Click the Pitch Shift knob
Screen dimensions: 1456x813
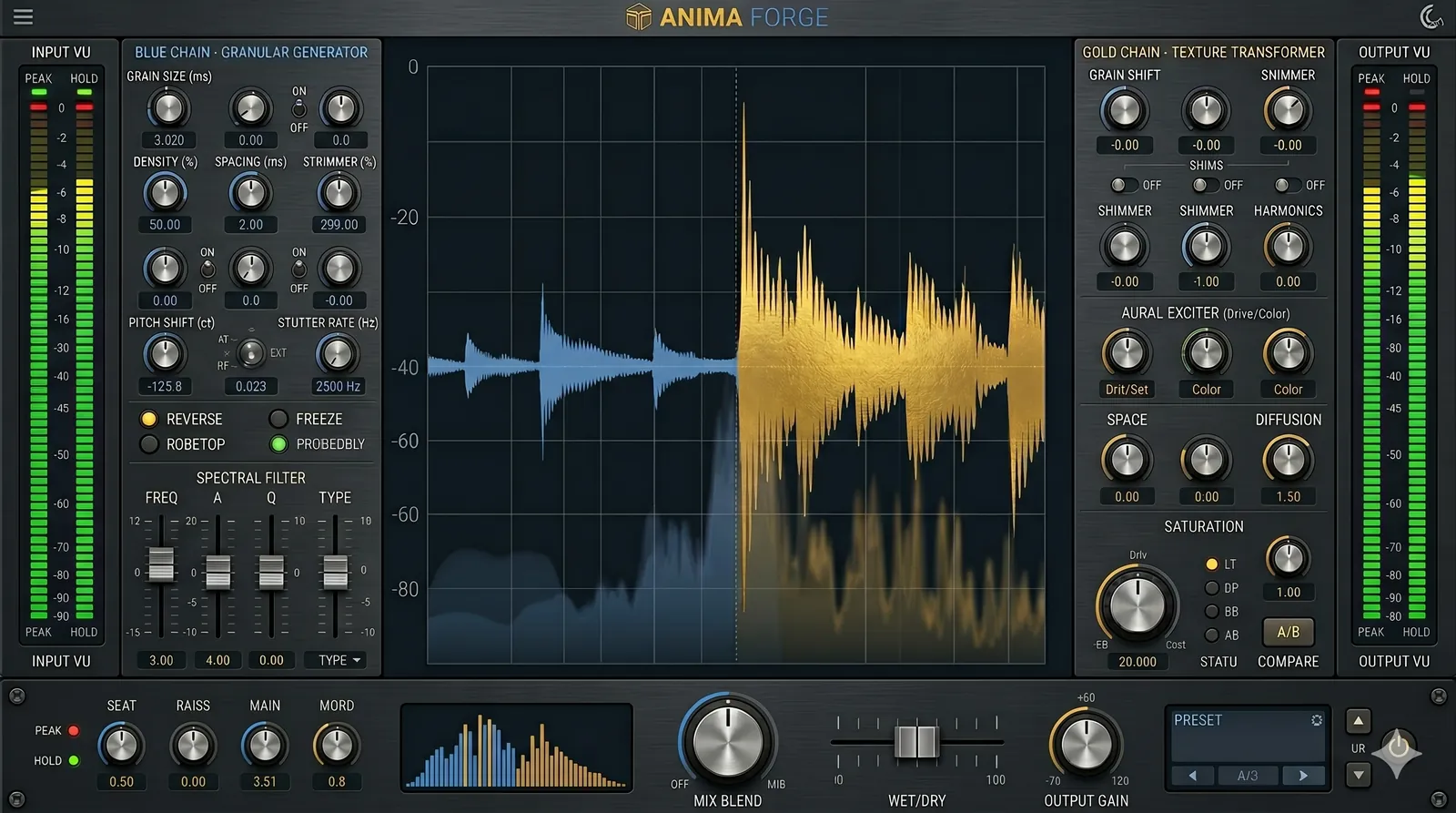tap(165, 354)
